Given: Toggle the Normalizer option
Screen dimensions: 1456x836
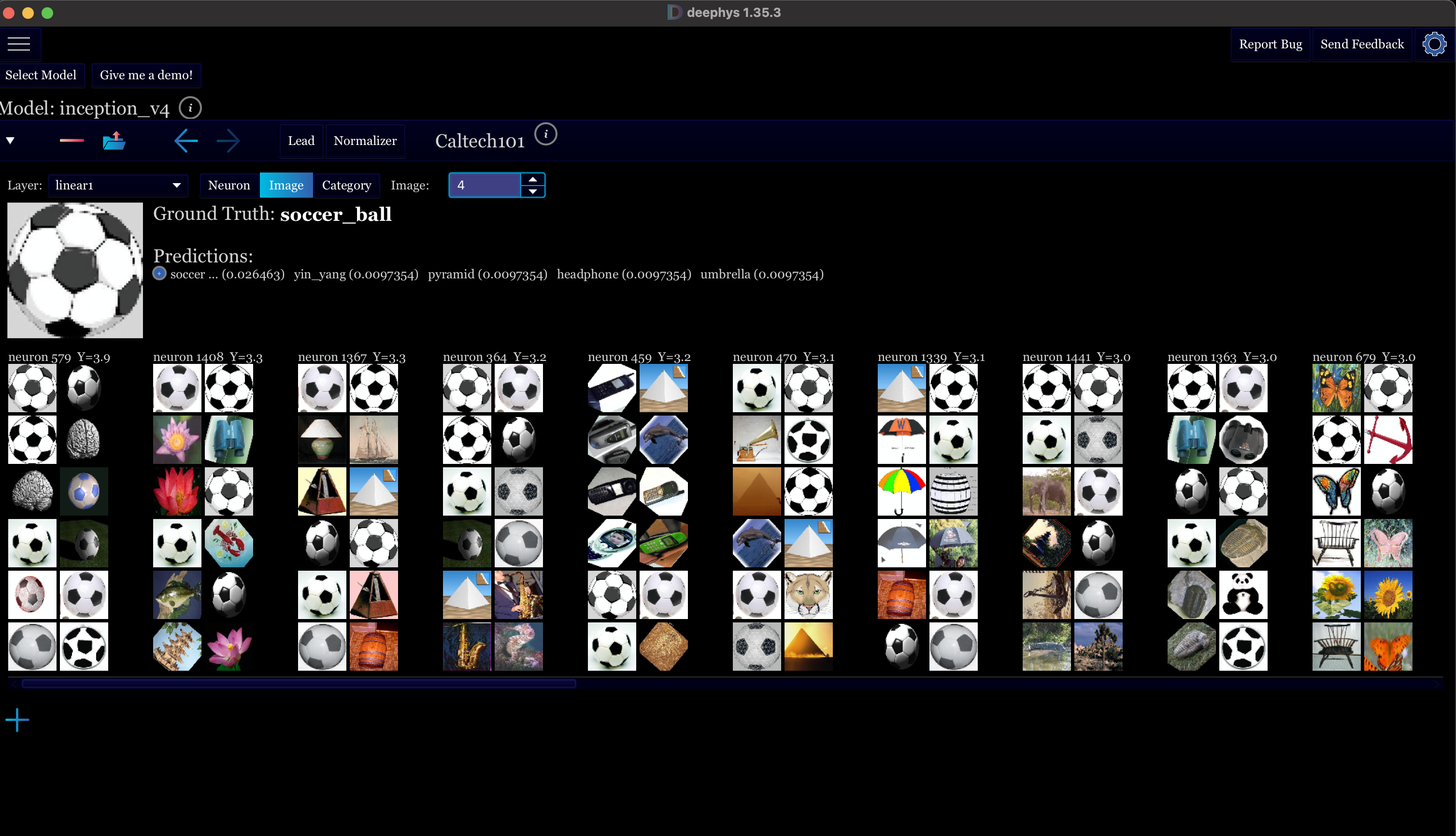Looking at the screenshot, I should tap(365, 141).
